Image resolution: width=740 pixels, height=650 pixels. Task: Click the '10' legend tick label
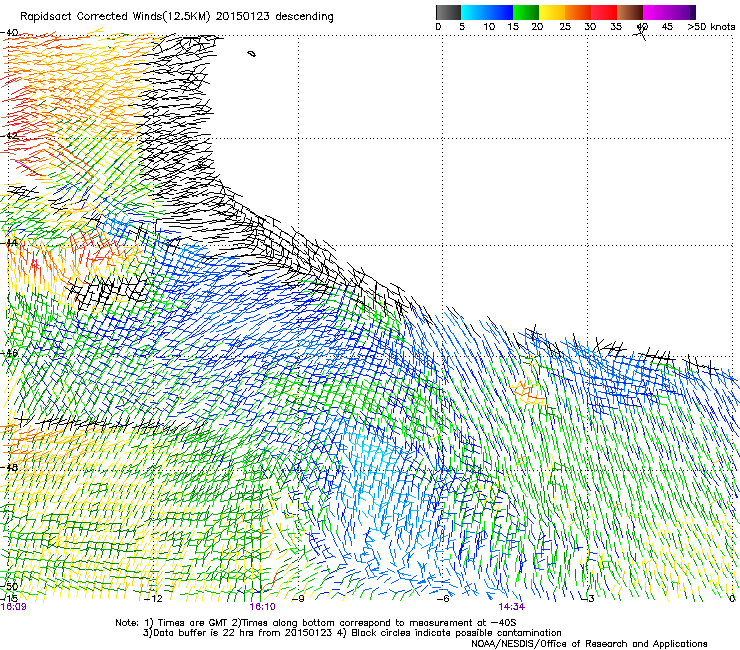point(489,27)
